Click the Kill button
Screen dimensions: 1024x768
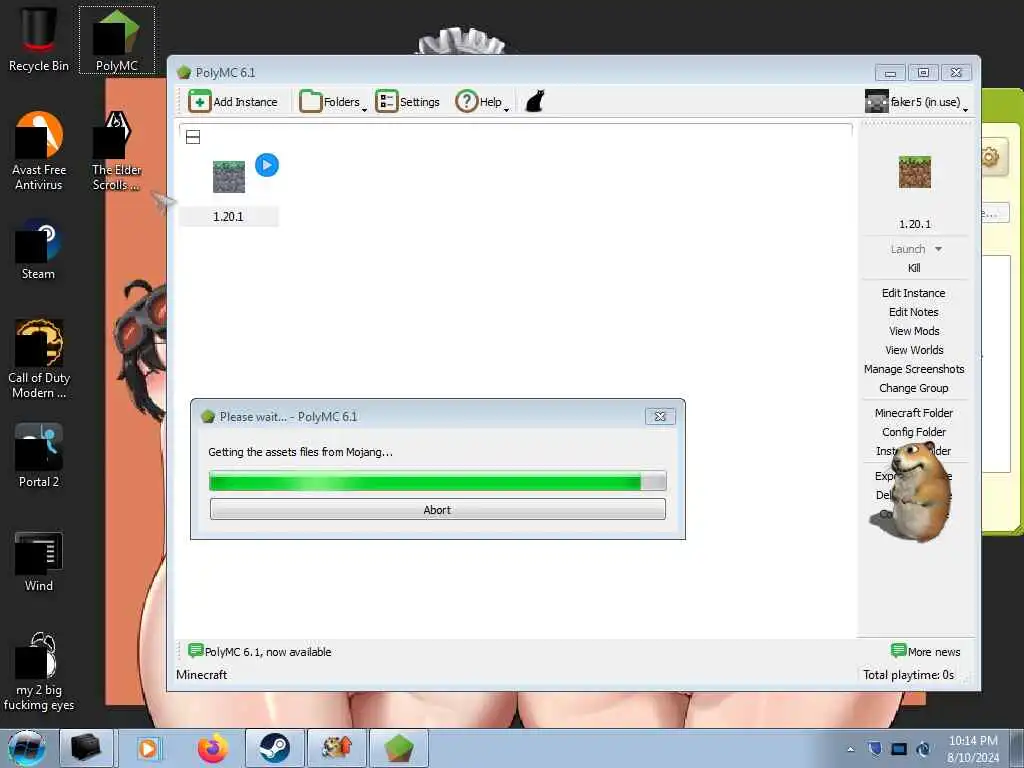[914, 268]
